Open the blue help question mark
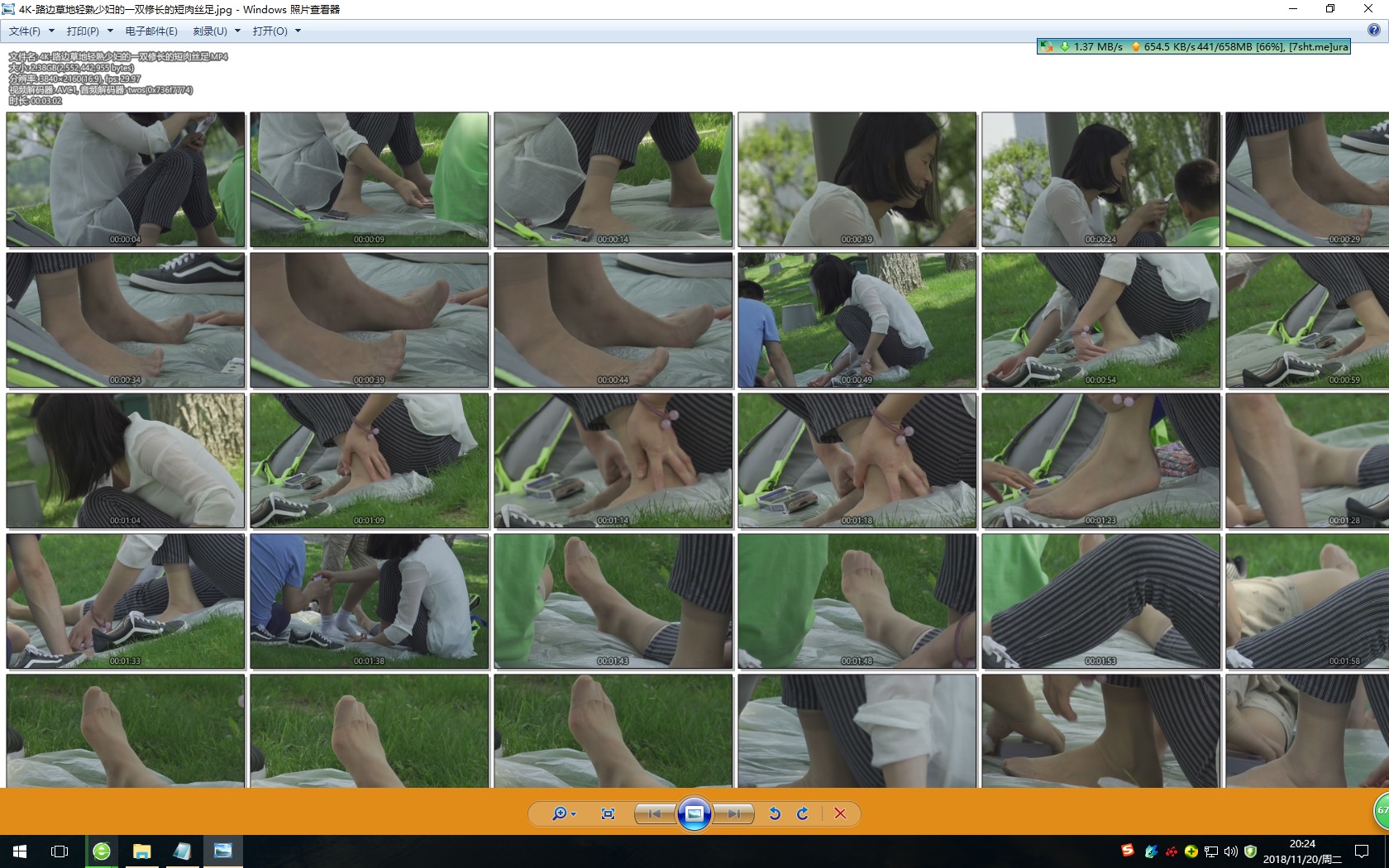Screen dimensions: 1389x868 (1373, 30)
